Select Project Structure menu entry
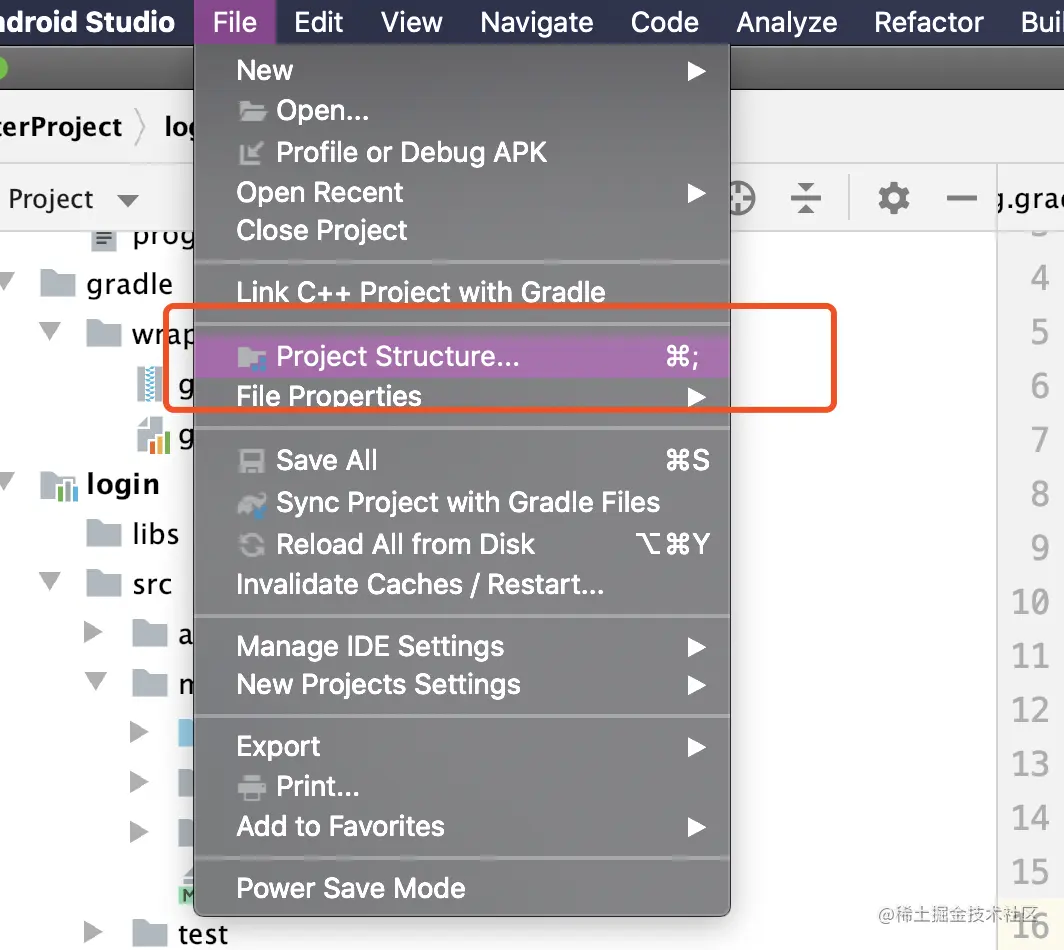The image size is (1064, 950). pyautogui.click(x=398, y=357)
